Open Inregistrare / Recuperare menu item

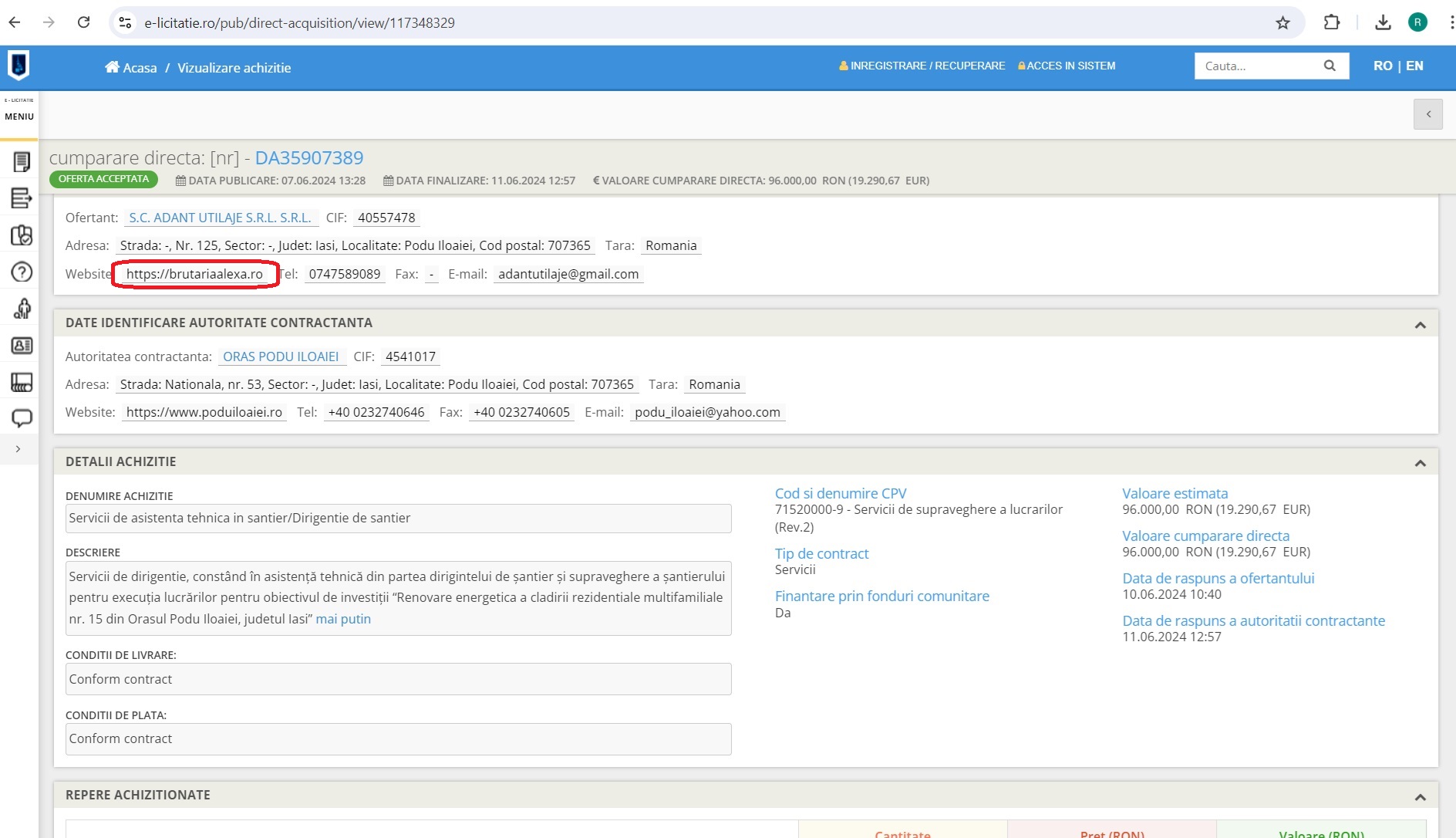point(922,66)
